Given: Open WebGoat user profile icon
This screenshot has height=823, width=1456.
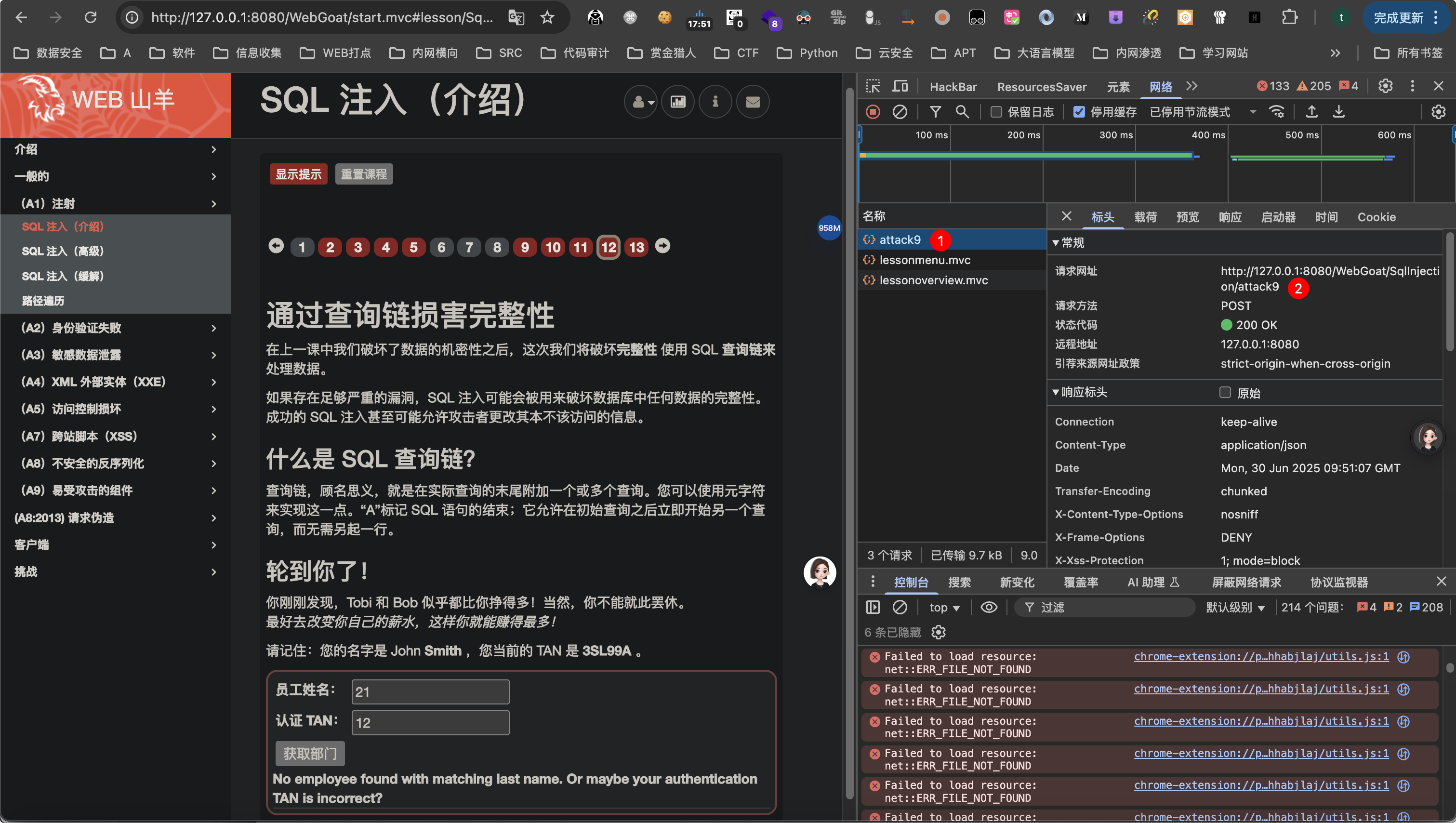Looking at the screenshot, I should pyautogui.click(x=640, y=102).
